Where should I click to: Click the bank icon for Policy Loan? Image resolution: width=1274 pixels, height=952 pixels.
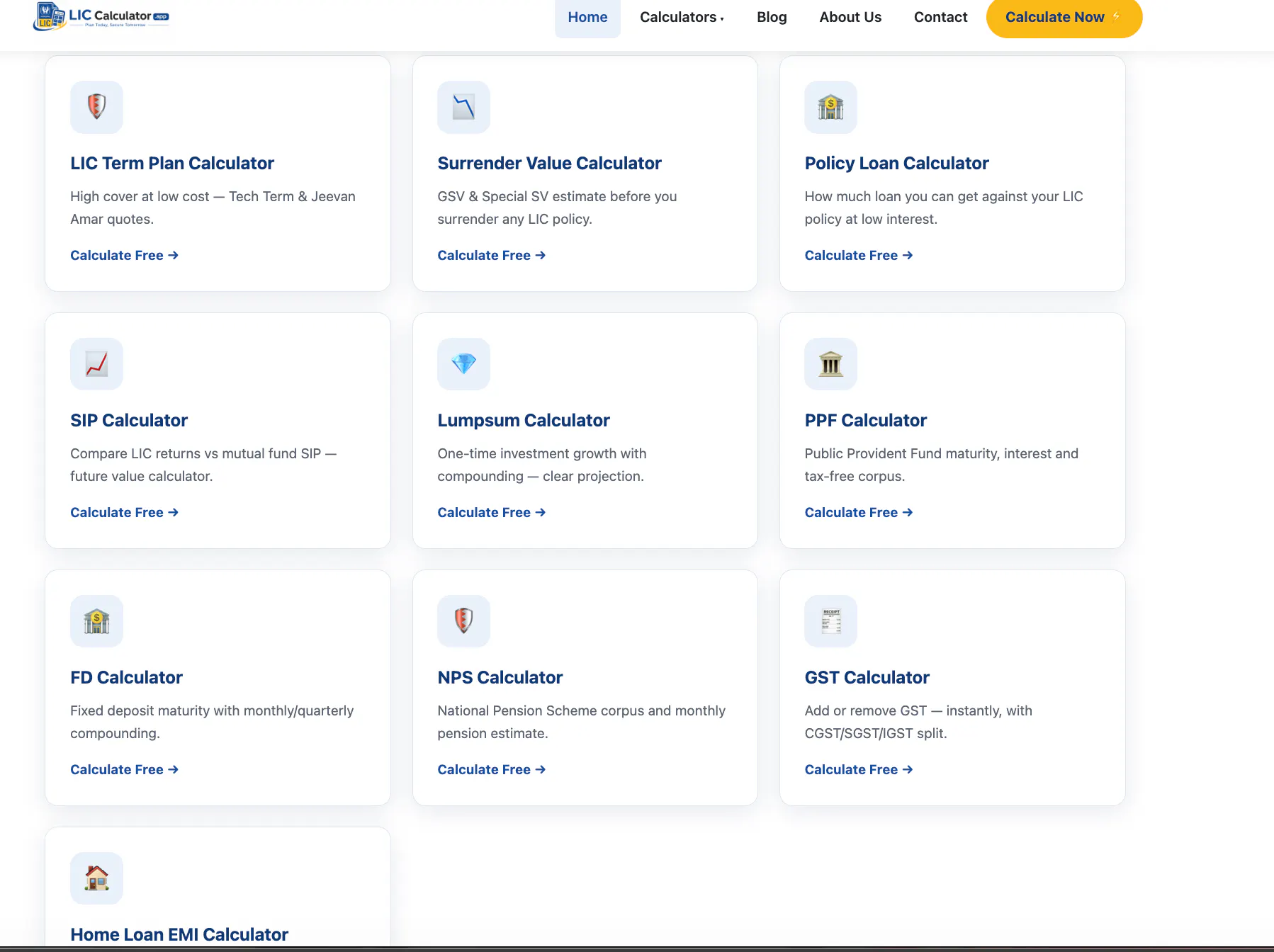[x=830, y=107]
